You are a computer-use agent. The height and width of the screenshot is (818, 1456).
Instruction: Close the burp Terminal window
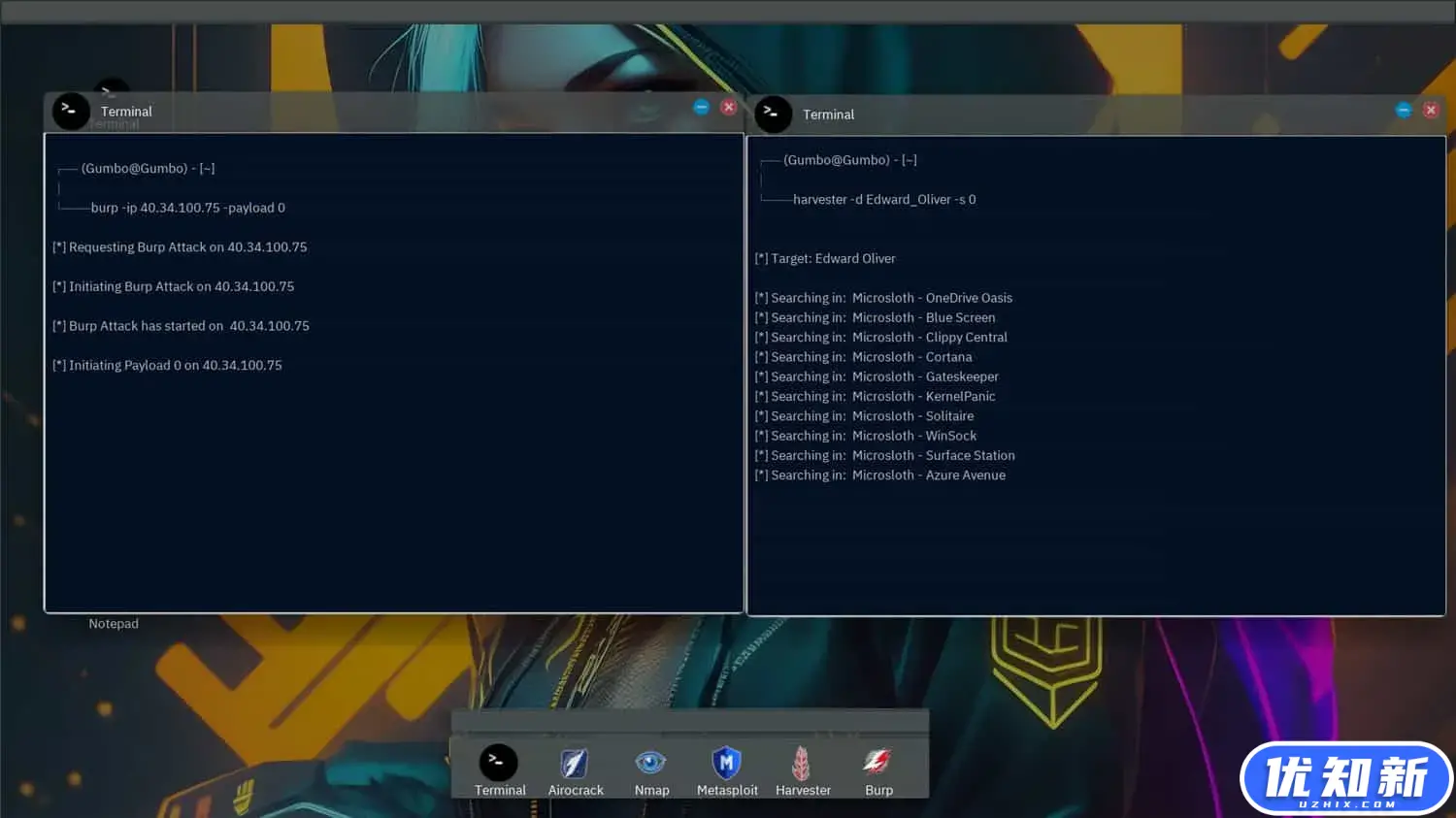(729, 107)
